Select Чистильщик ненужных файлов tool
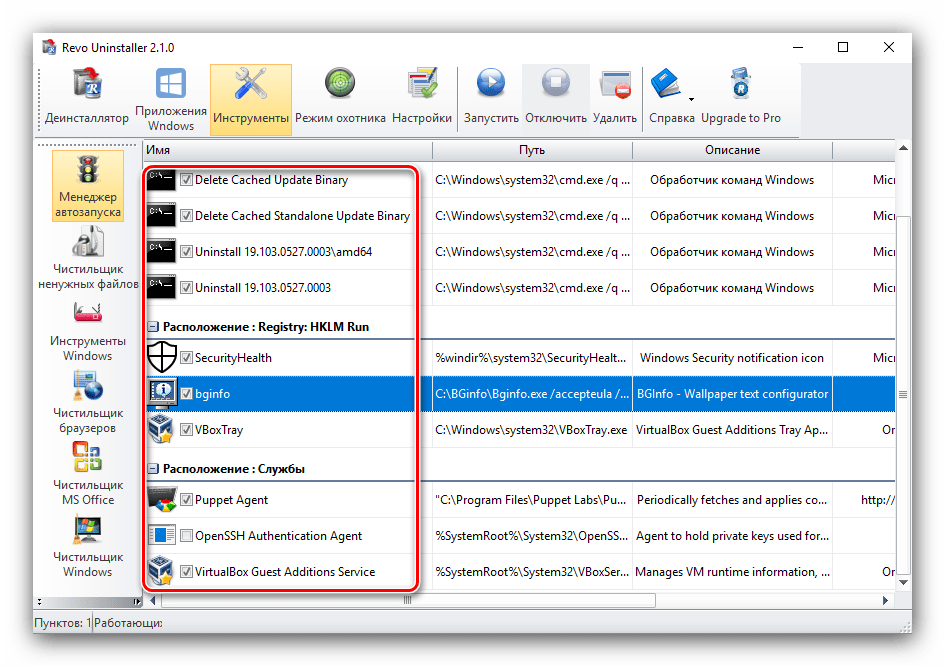This screenshot has height=667, width=945. (88, 259)
